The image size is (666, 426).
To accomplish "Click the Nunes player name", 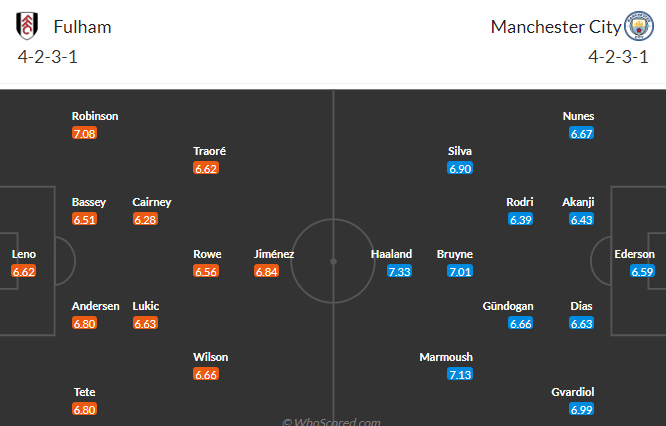I will pyautogui.click(x=578, y=116).
